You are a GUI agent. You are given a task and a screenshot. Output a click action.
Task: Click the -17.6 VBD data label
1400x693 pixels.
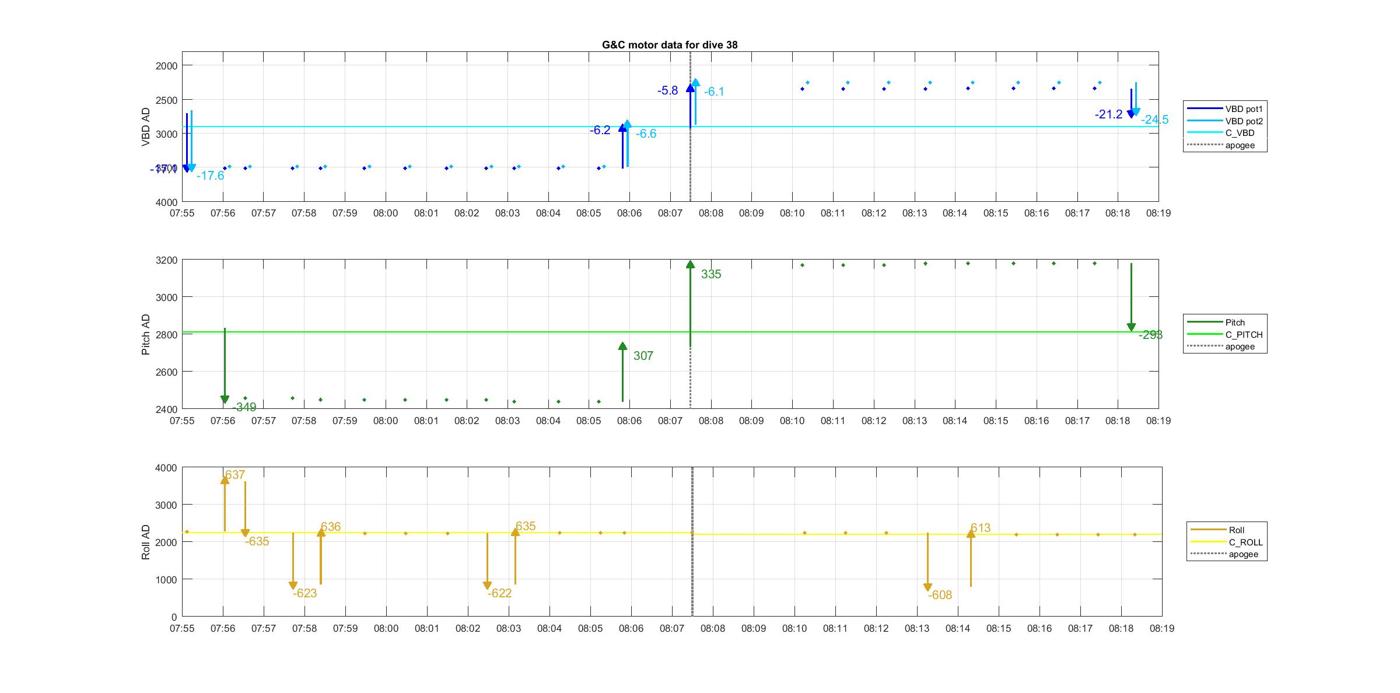(210, 176)
